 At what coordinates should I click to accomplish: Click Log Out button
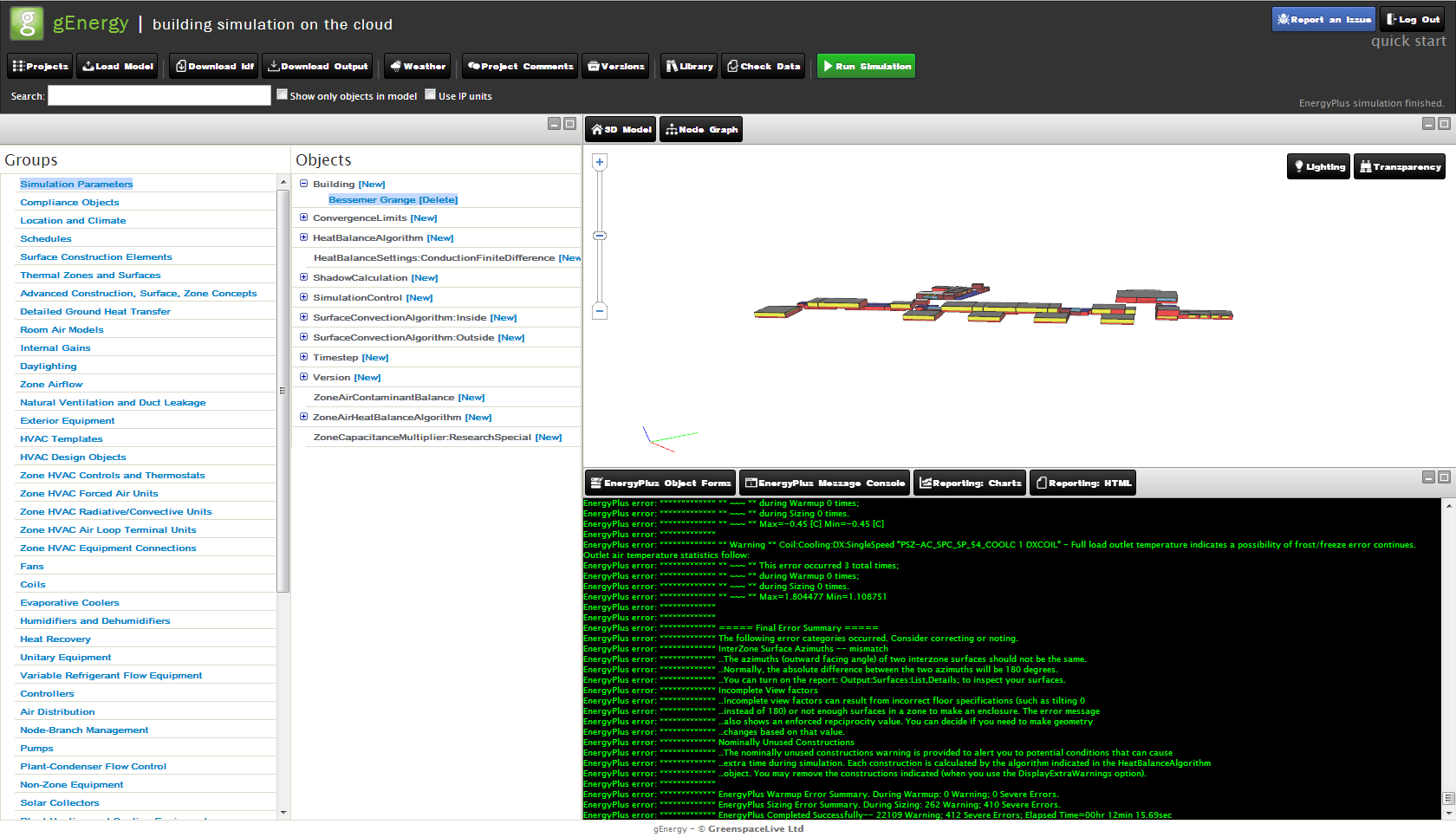pyautogui.click(x=1413, y=19)
